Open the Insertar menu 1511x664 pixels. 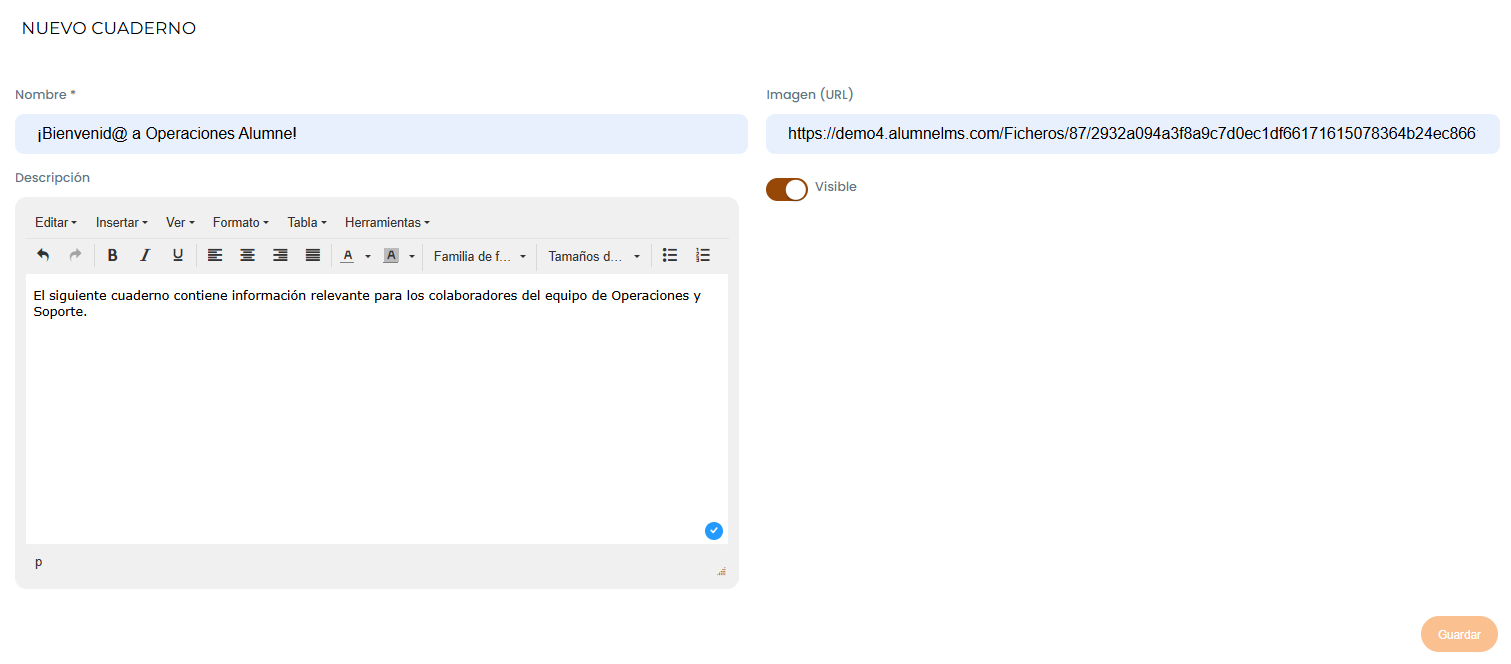[122, 222]
